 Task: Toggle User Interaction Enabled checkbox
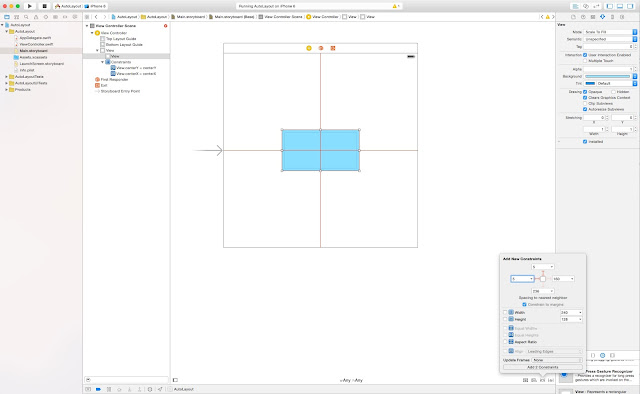585,55
